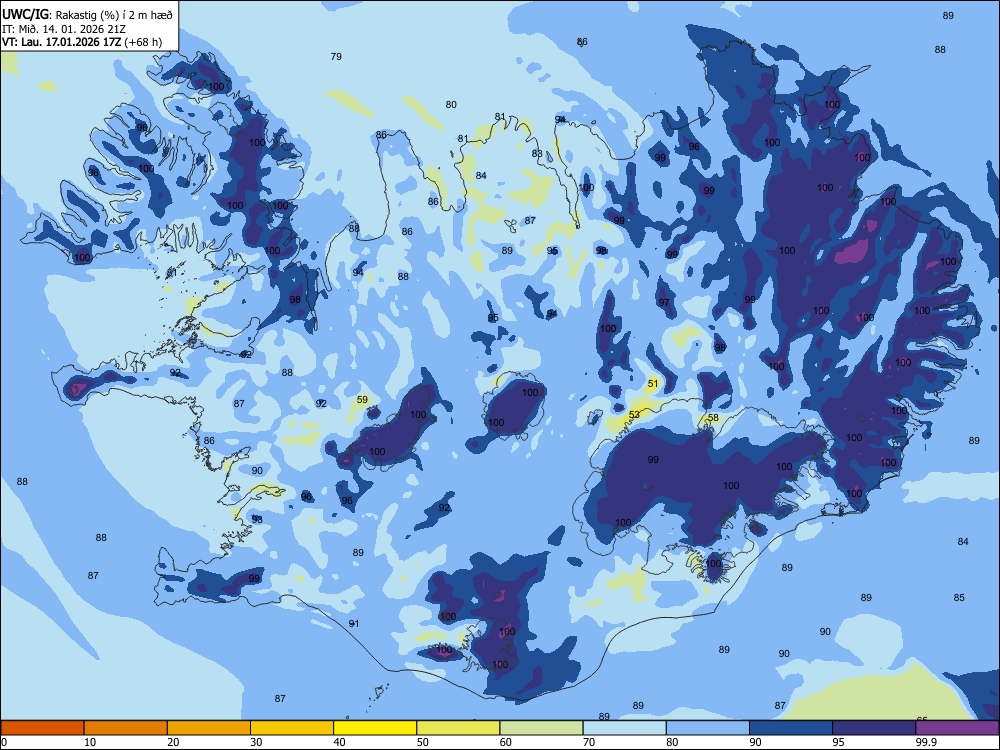The width and height of the screenshot is (1000, 750).
Task: Click the 20–30 amber legend swatch
Action: (209, 728)
